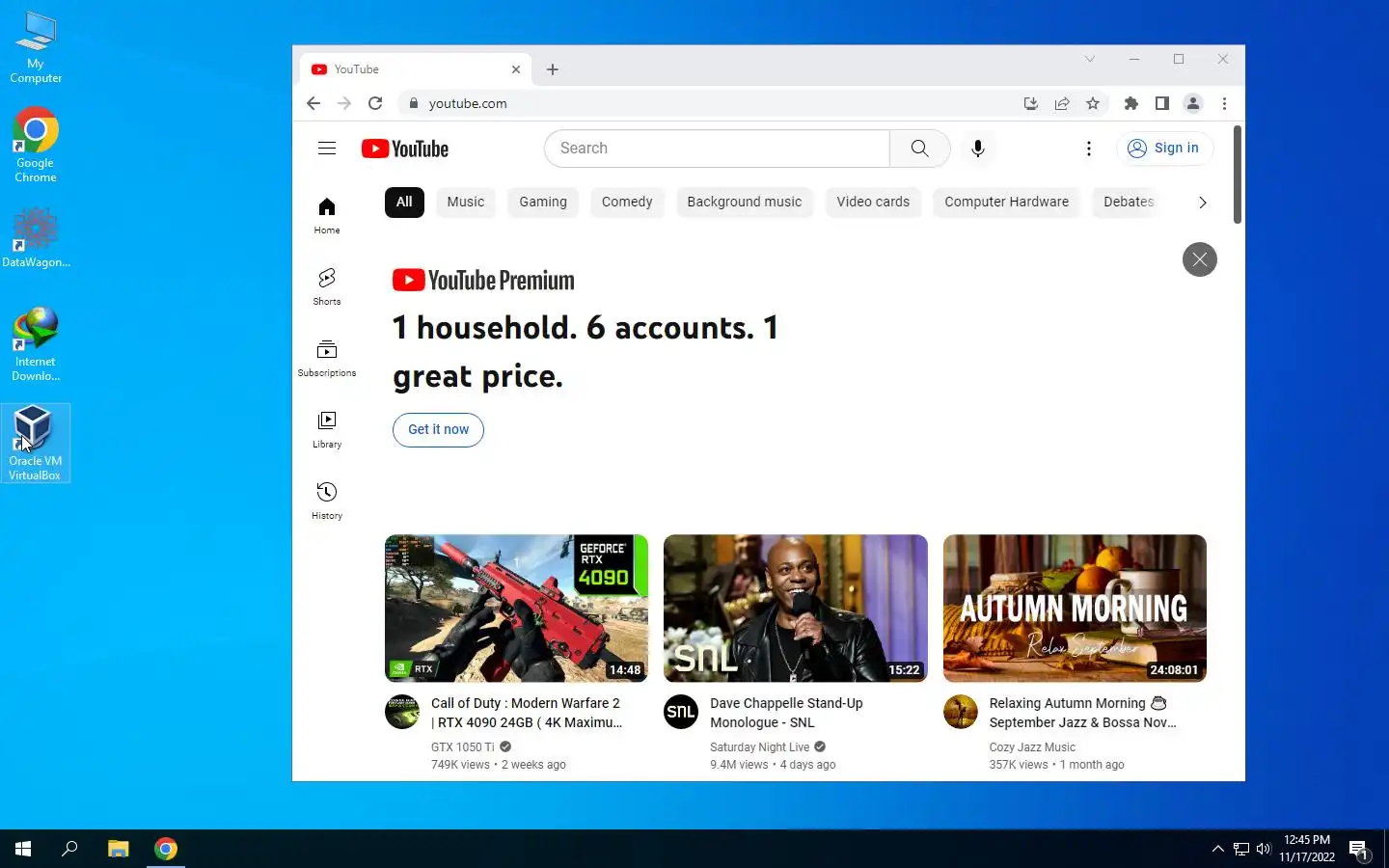Go to Home in sidebar
Viewport: 1389px width, 868px height.
tap(327, 215)
